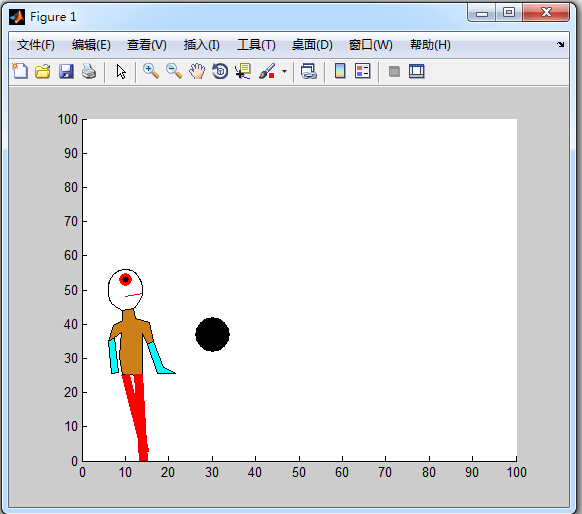Enable the Pan hand tool
Viewport: 582px width, 514px height.
(x=197, y=71)
